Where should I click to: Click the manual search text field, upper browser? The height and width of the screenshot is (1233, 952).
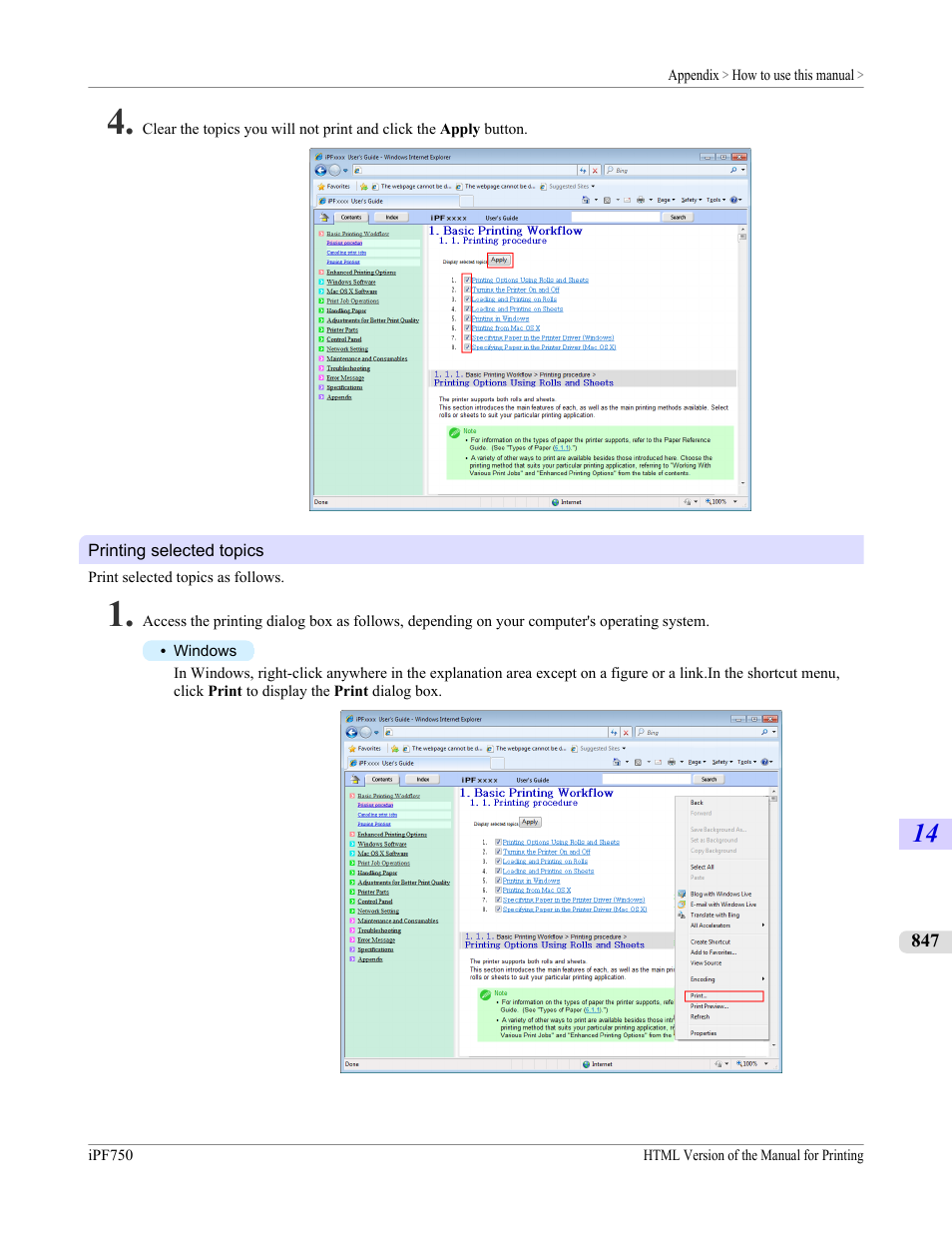(615, 217)
